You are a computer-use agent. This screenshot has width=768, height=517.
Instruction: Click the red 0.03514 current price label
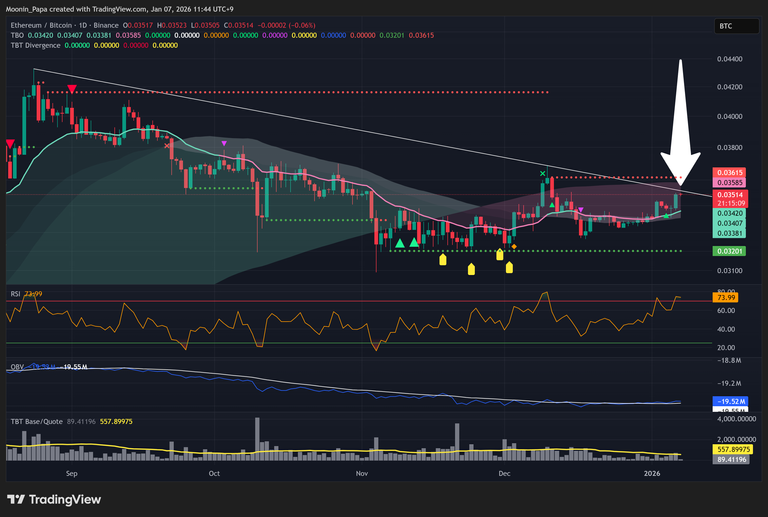click(x=727, y=193)
